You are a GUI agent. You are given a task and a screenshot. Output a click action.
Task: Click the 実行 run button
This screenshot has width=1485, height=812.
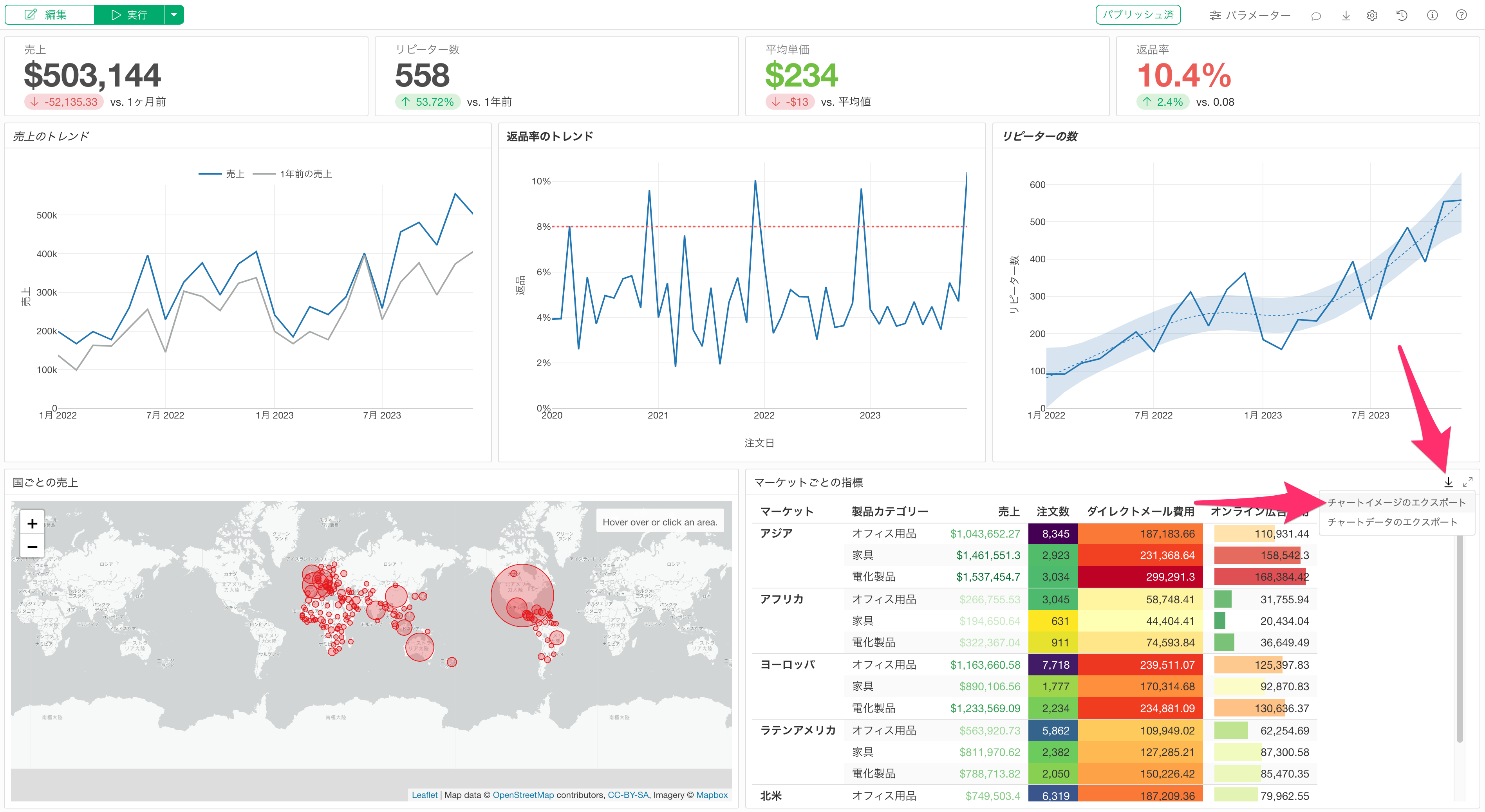(x=129, y=14)
